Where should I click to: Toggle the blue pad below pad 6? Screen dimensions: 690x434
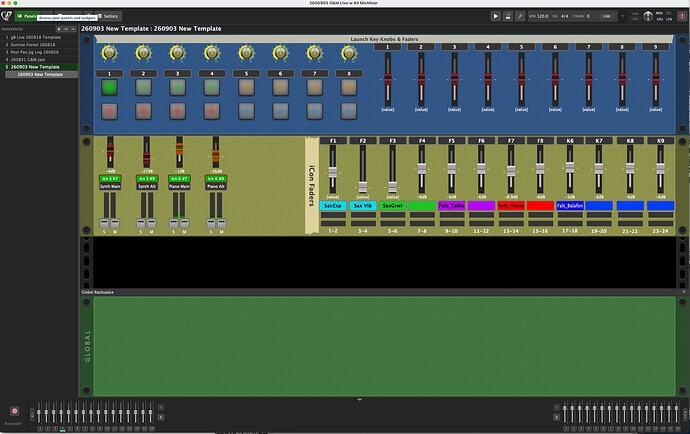(280, 111)
